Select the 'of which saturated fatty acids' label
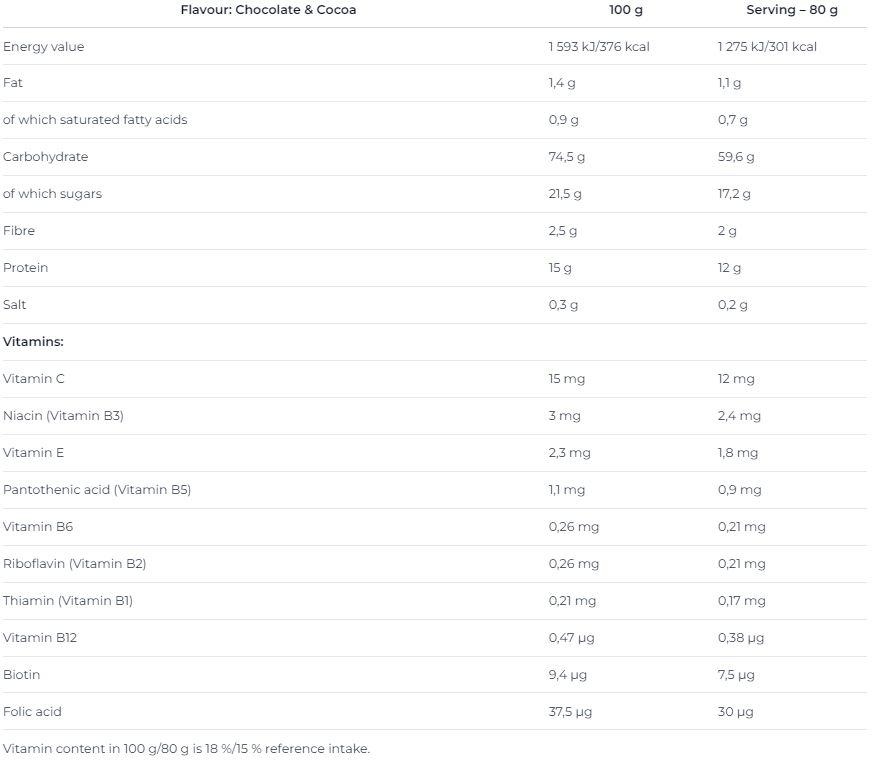The height and width of the screenshot is (761, 872). (95, 120)
